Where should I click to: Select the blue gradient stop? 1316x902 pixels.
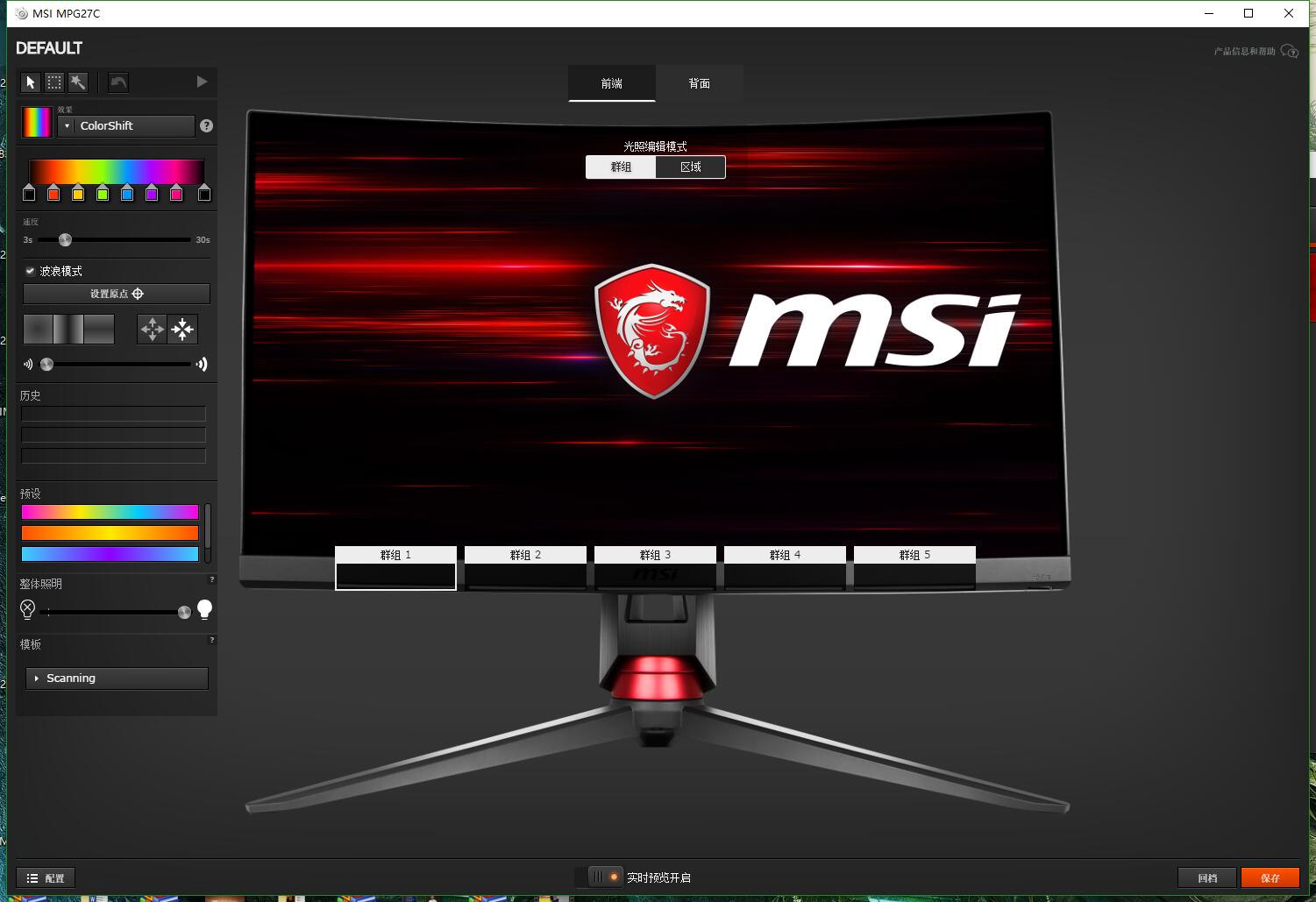point(127,193)
